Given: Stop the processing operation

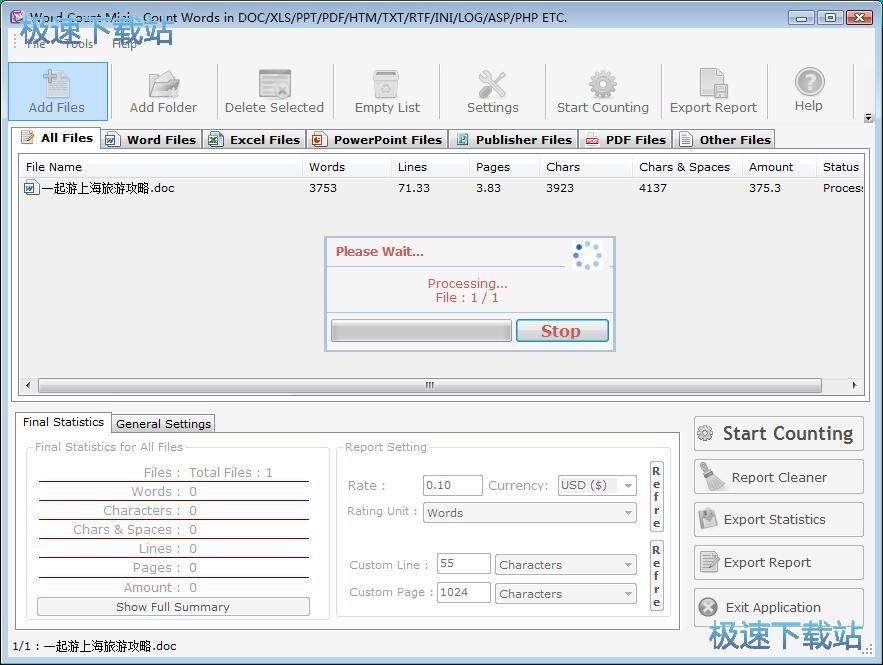Looking at the screenshot, I should point(562,331).
